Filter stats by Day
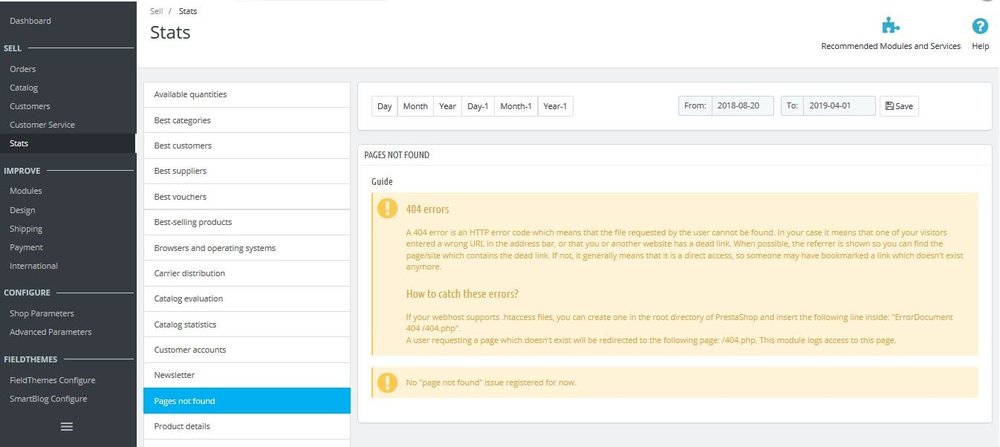The image size is (1000, 447). pos(385,106)
